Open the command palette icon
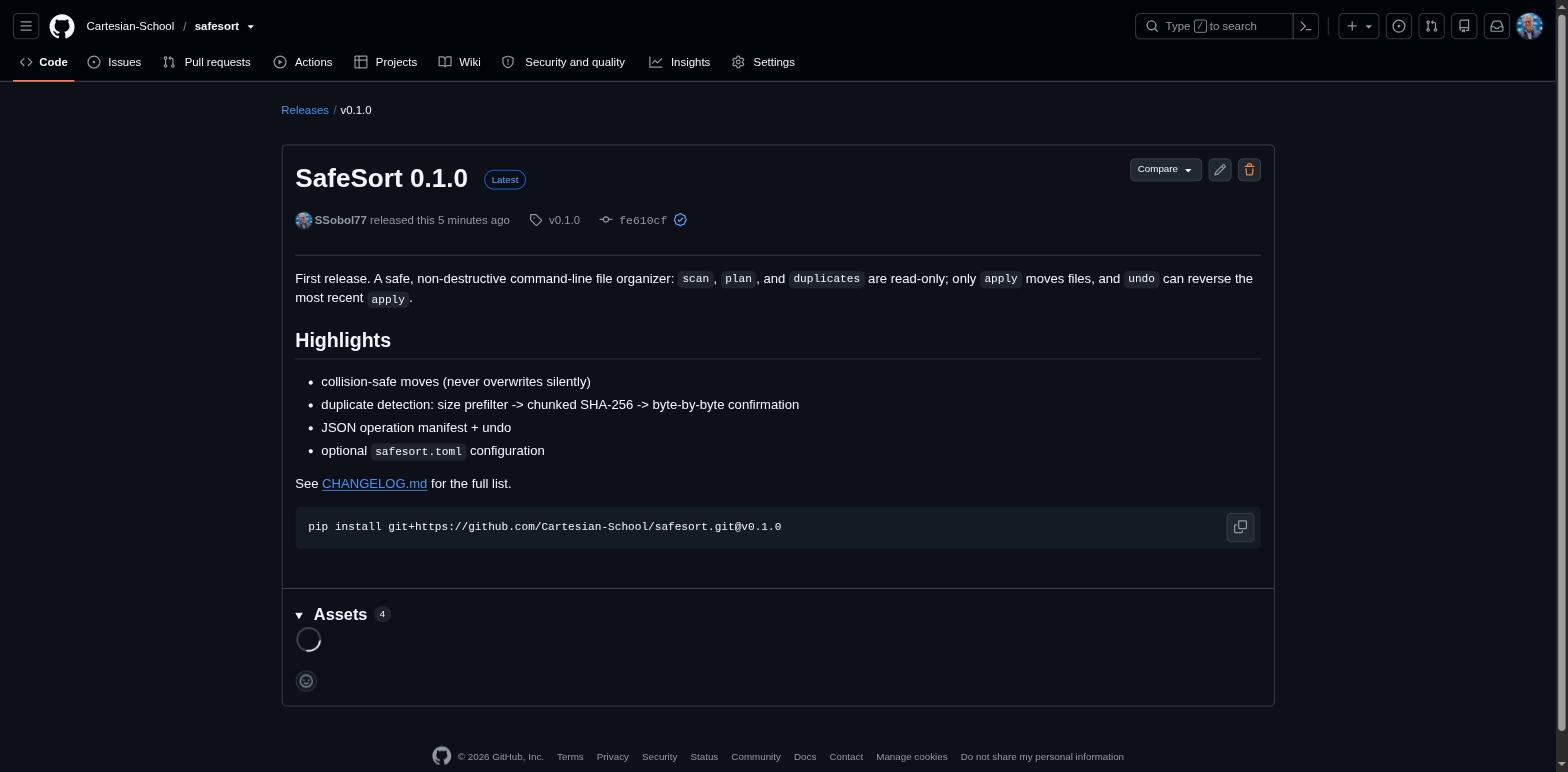Viewport: 1568px width, 772px height. pos(1306,26)
